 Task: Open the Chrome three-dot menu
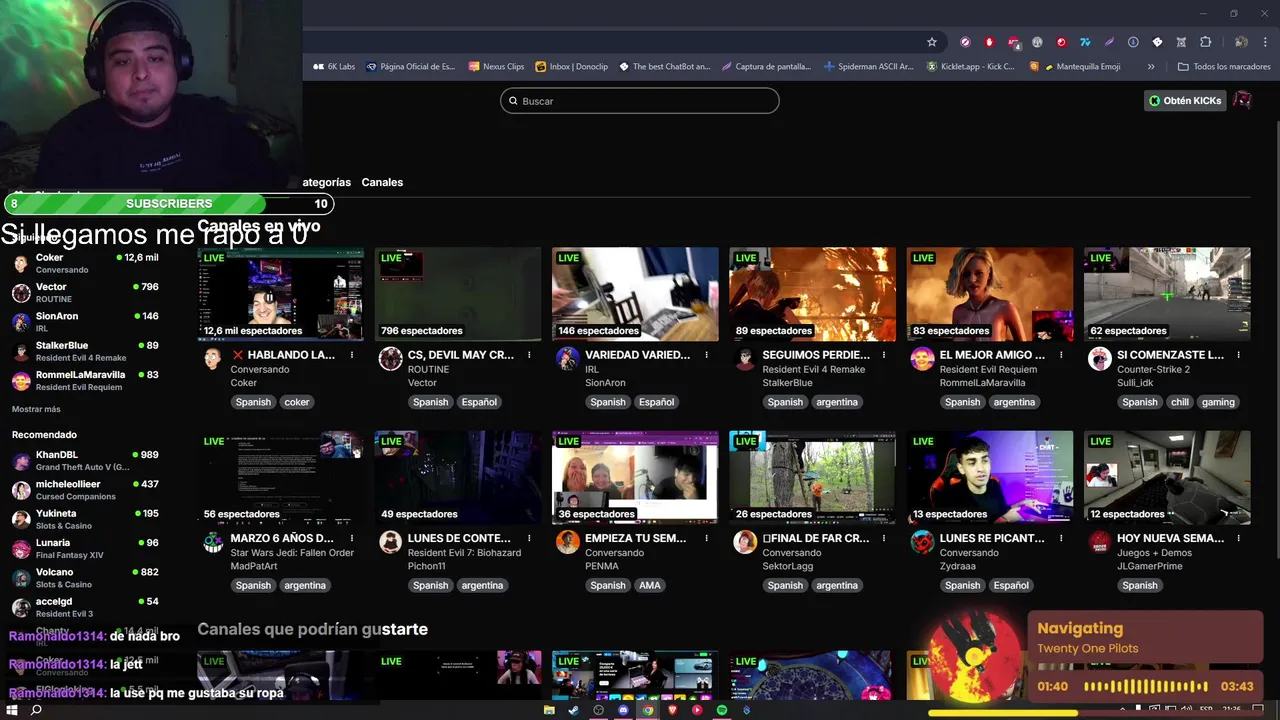coord(1265,42)
